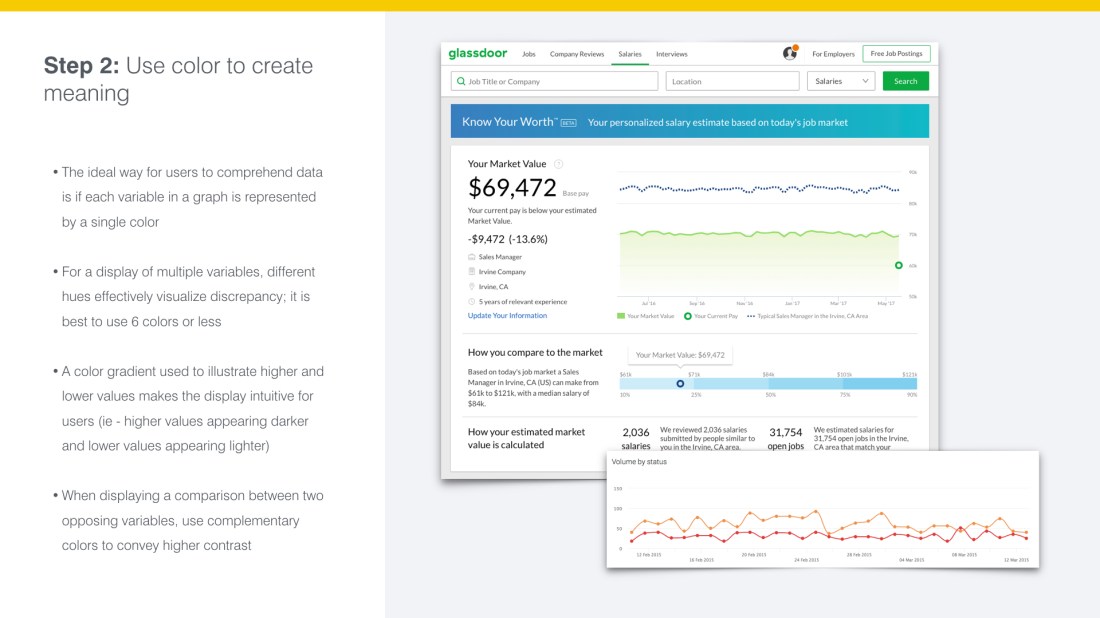The width and height of the screenshot is (1100, 618).
Task: Click the BETA badge on the banner
Action: 568,123
